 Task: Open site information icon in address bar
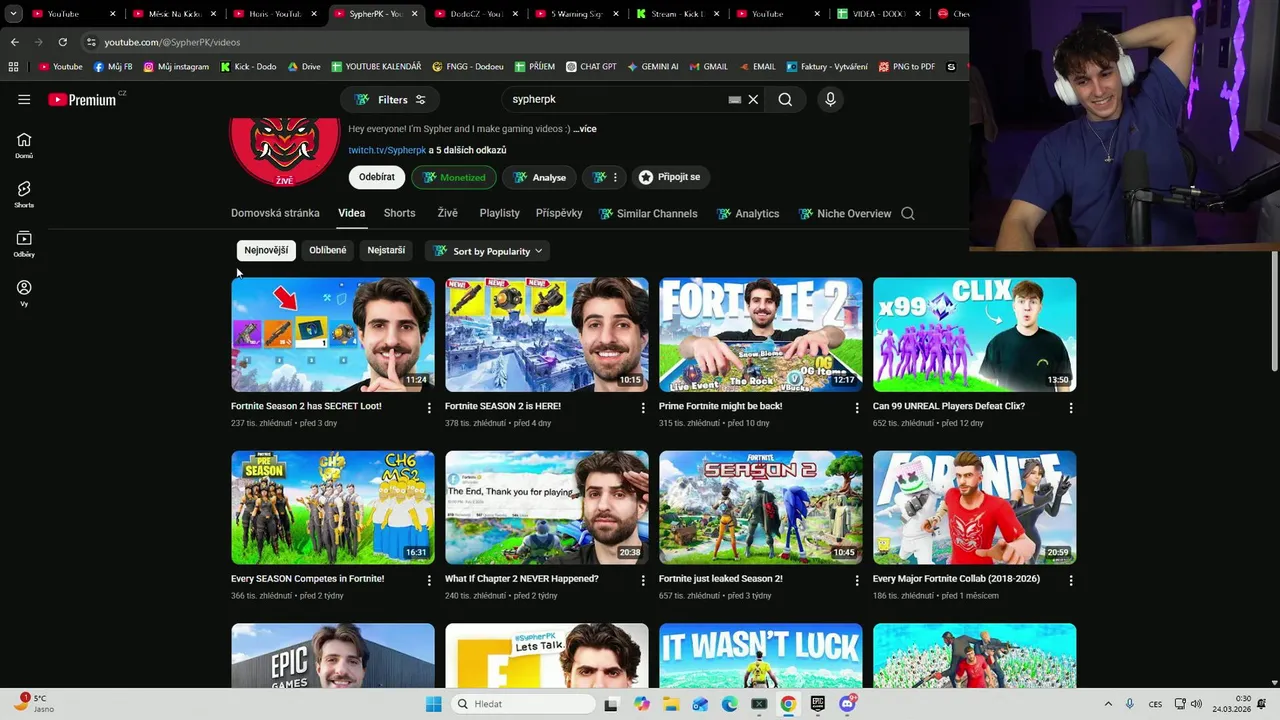[91, 42]
